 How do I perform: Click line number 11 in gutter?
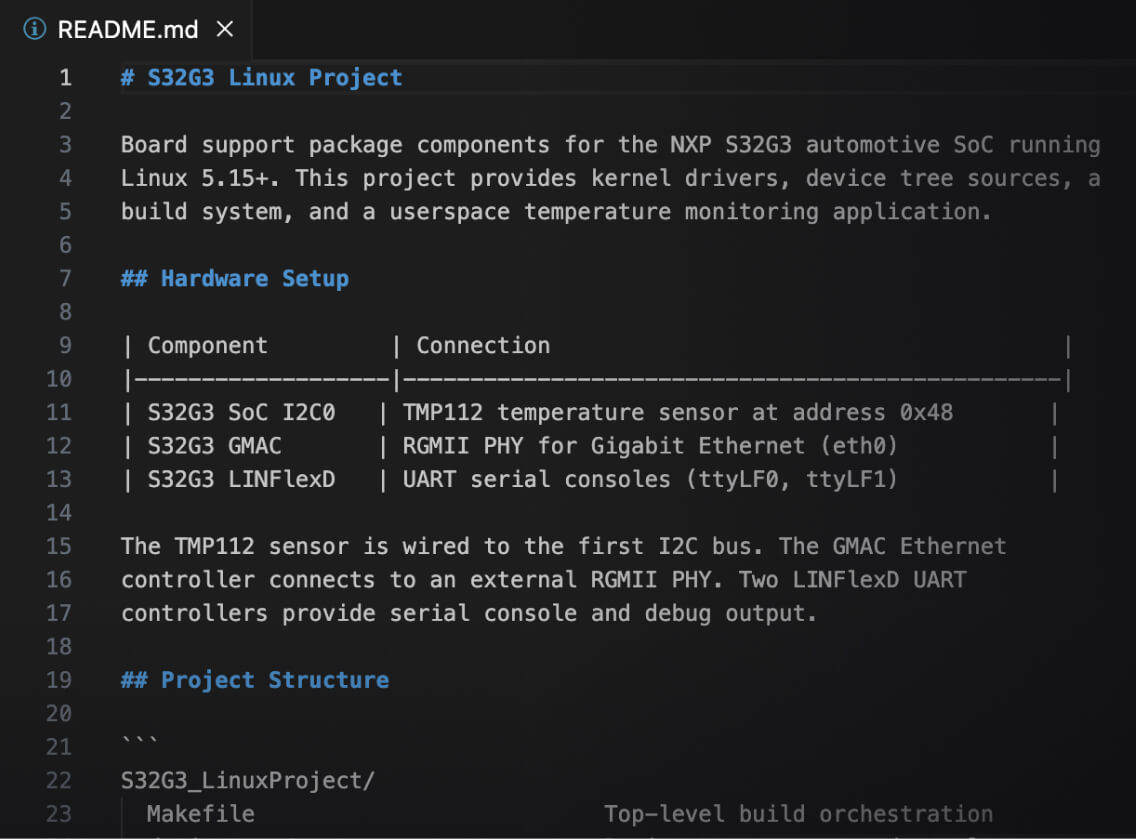pyautogui.click(x=59, y=412)
